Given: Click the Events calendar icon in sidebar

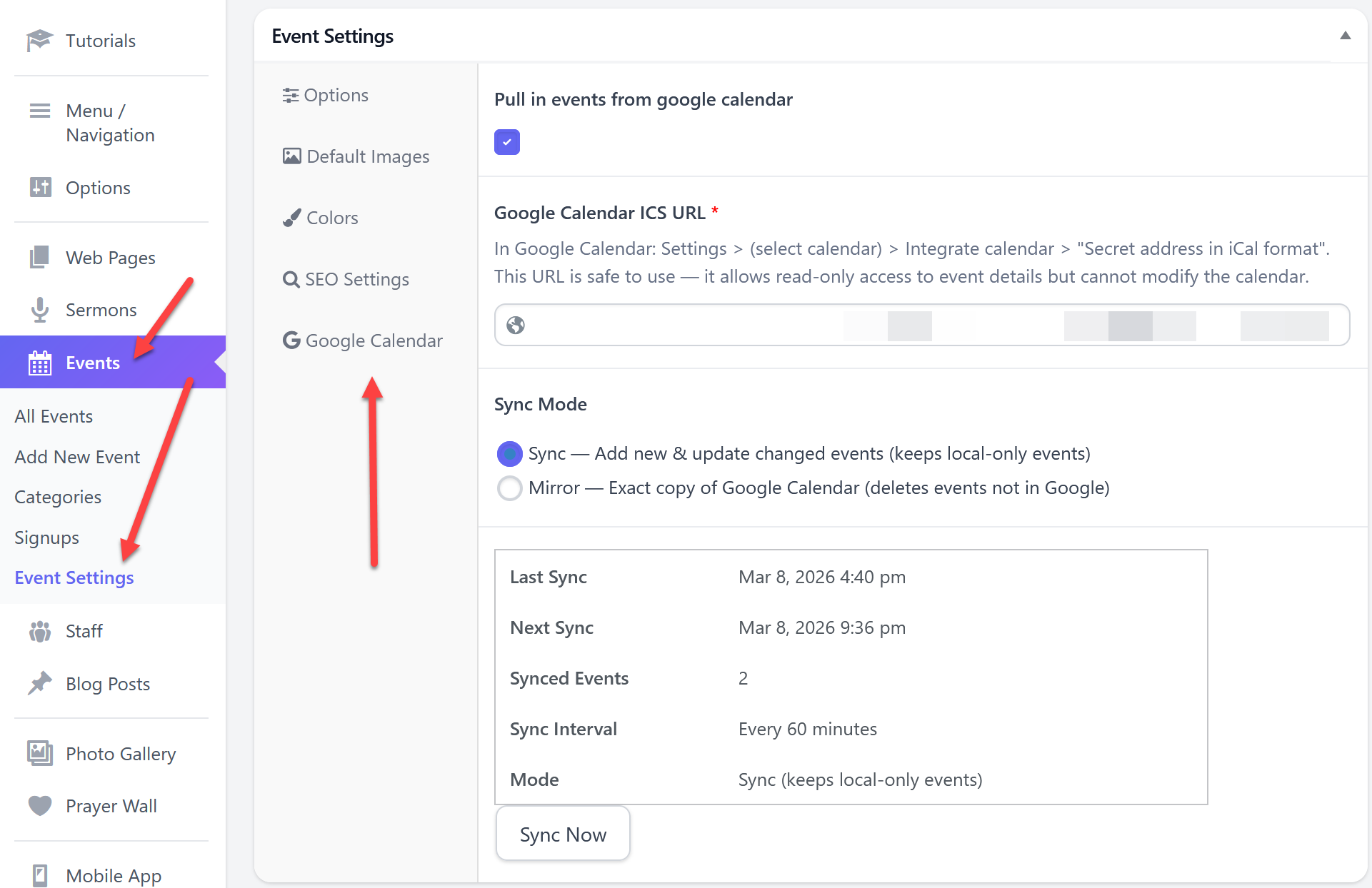Looking at the screenshot, I should tap(40, 363).
